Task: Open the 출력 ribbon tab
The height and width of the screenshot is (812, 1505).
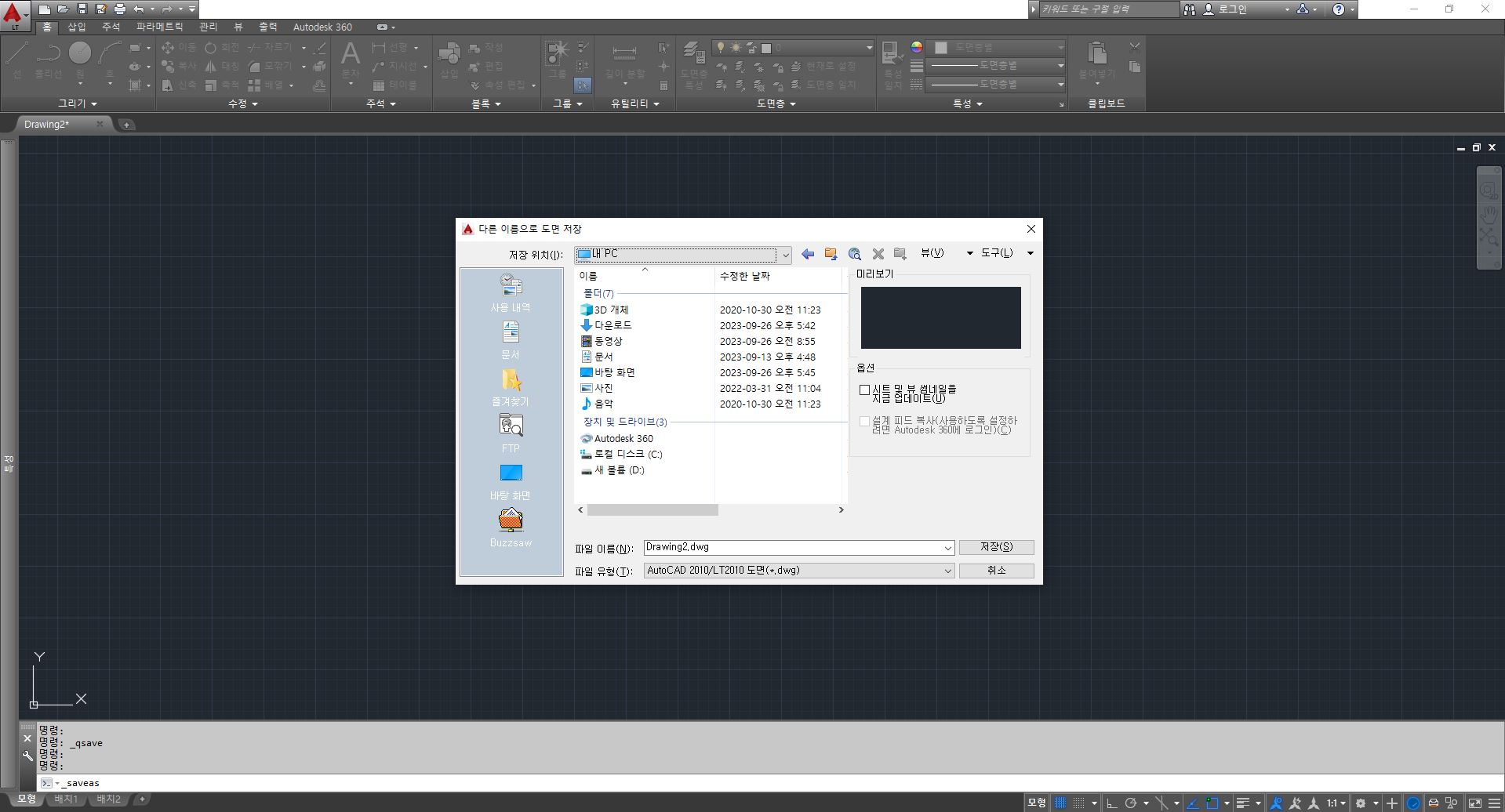Action: (267, 27)
